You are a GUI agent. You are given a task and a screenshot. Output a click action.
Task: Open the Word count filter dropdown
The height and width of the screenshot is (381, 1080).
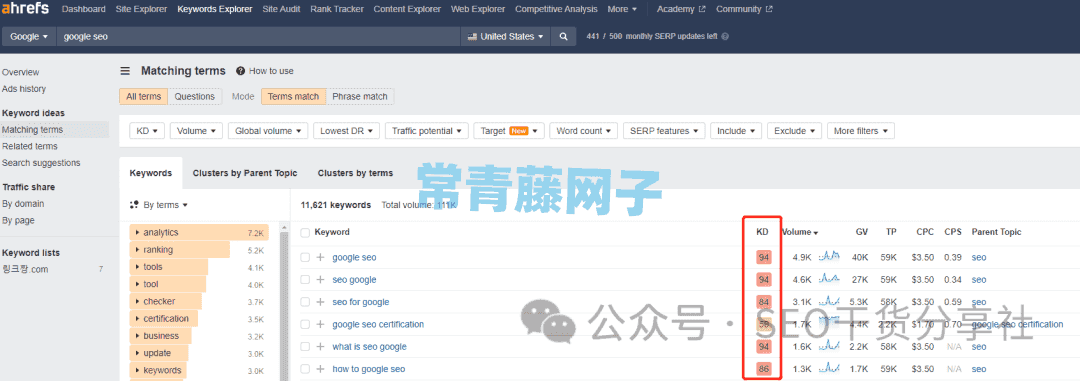[x=583, y=131]
